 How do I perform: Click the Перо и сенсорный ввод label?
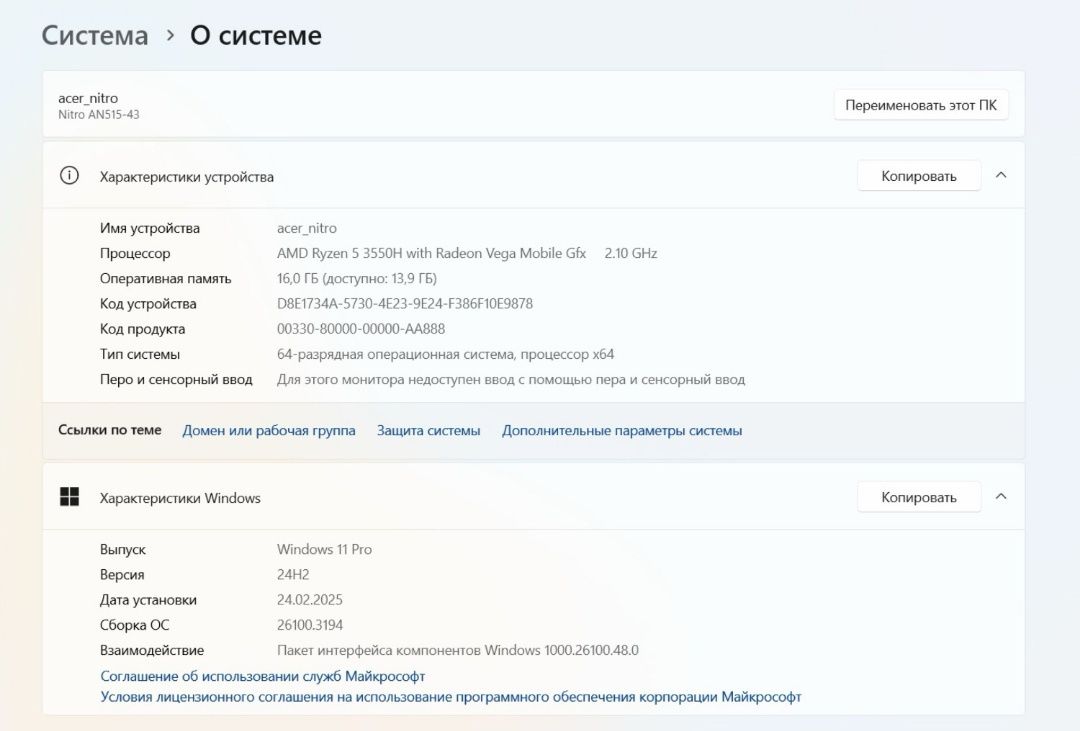click(176, 379)
